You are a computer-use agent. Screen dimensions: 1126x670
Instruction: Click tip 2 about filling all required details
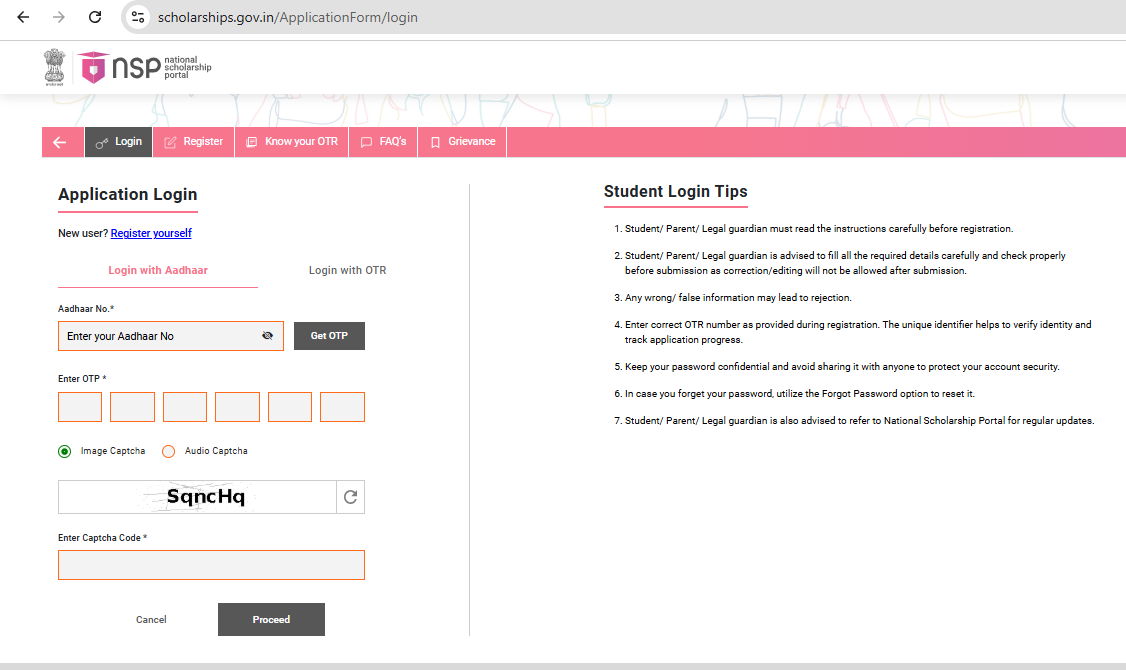click(844, 263)
